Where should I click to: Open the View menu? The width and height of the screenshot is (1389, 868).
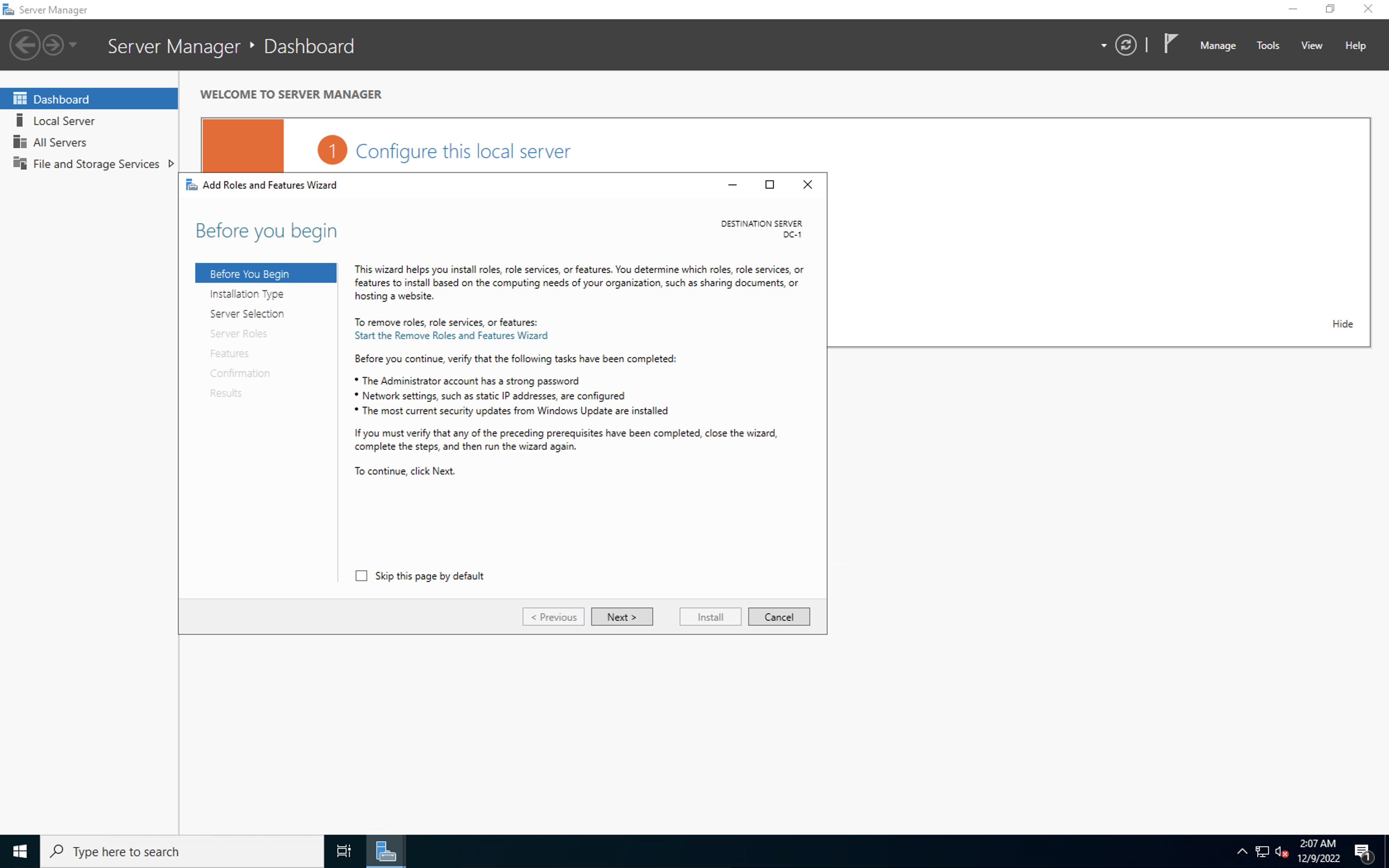(1312, 45)
